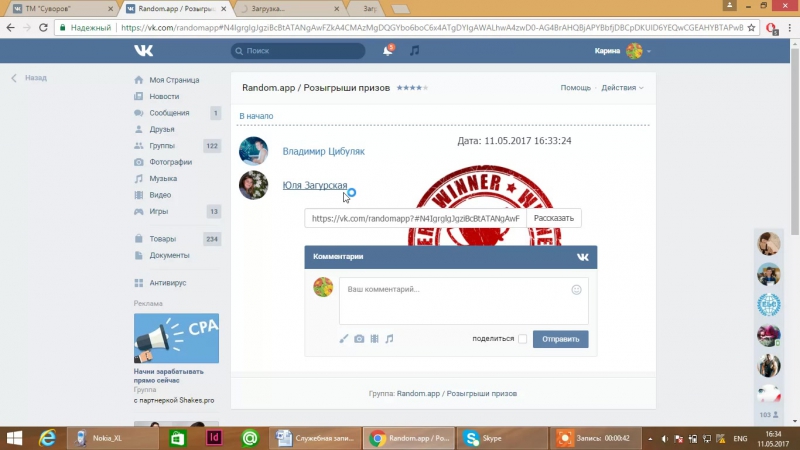800x450 pixels.
Task: Click the emoji smiley in comment box
Action: coord(576,290)
